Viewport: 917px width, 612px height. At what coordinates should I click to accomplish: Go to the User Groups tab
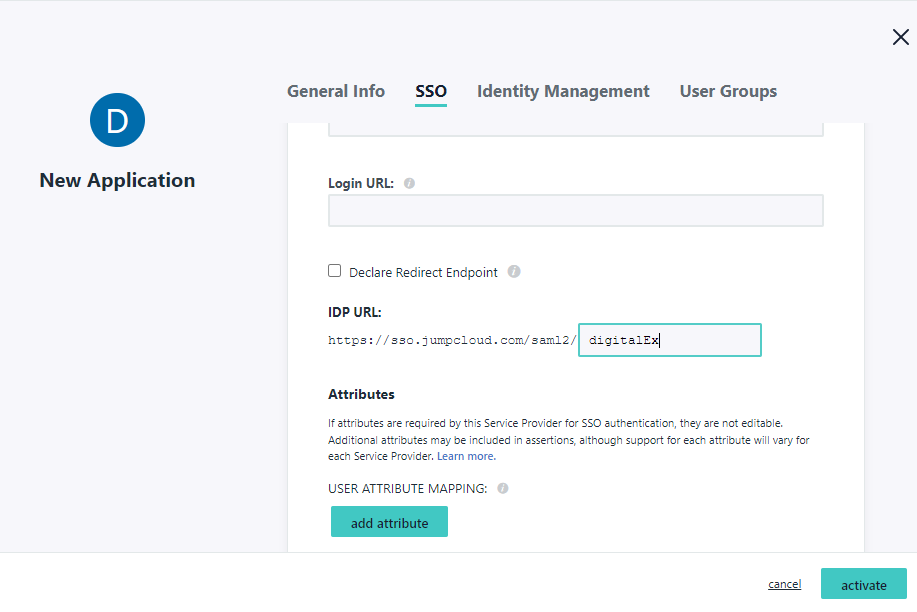pos(728,91)
